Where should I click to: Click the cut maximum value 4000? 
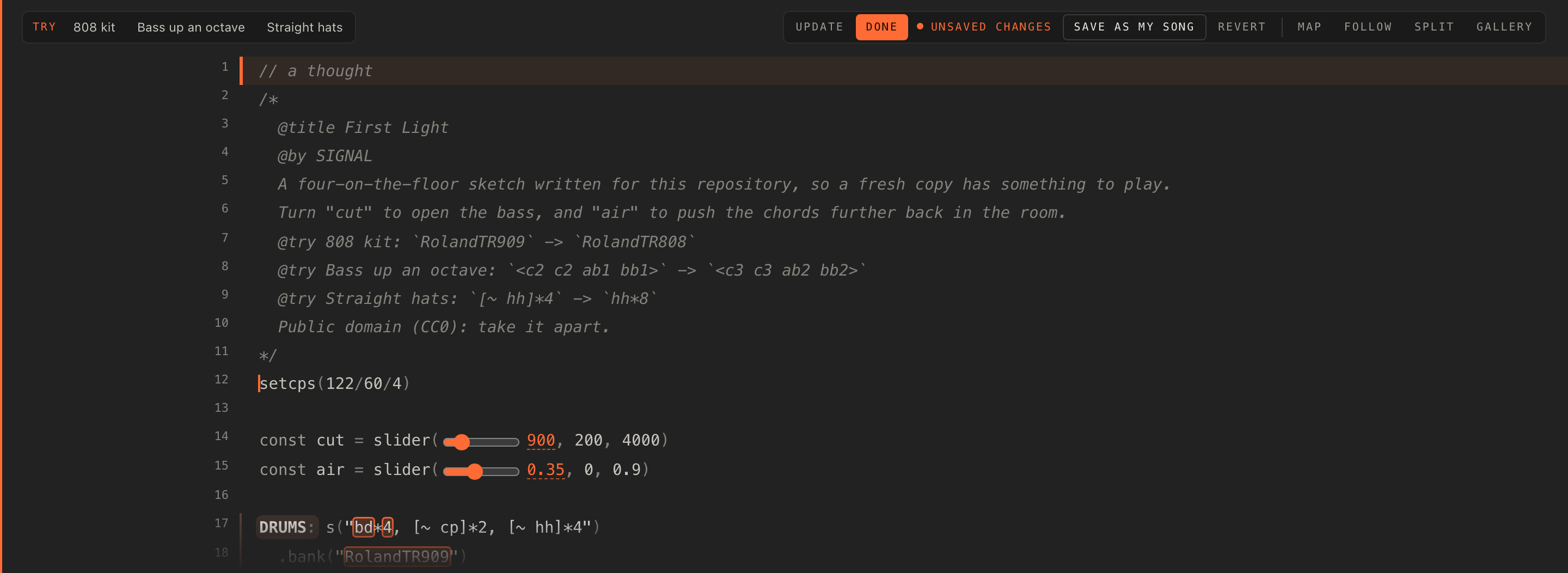640,440
